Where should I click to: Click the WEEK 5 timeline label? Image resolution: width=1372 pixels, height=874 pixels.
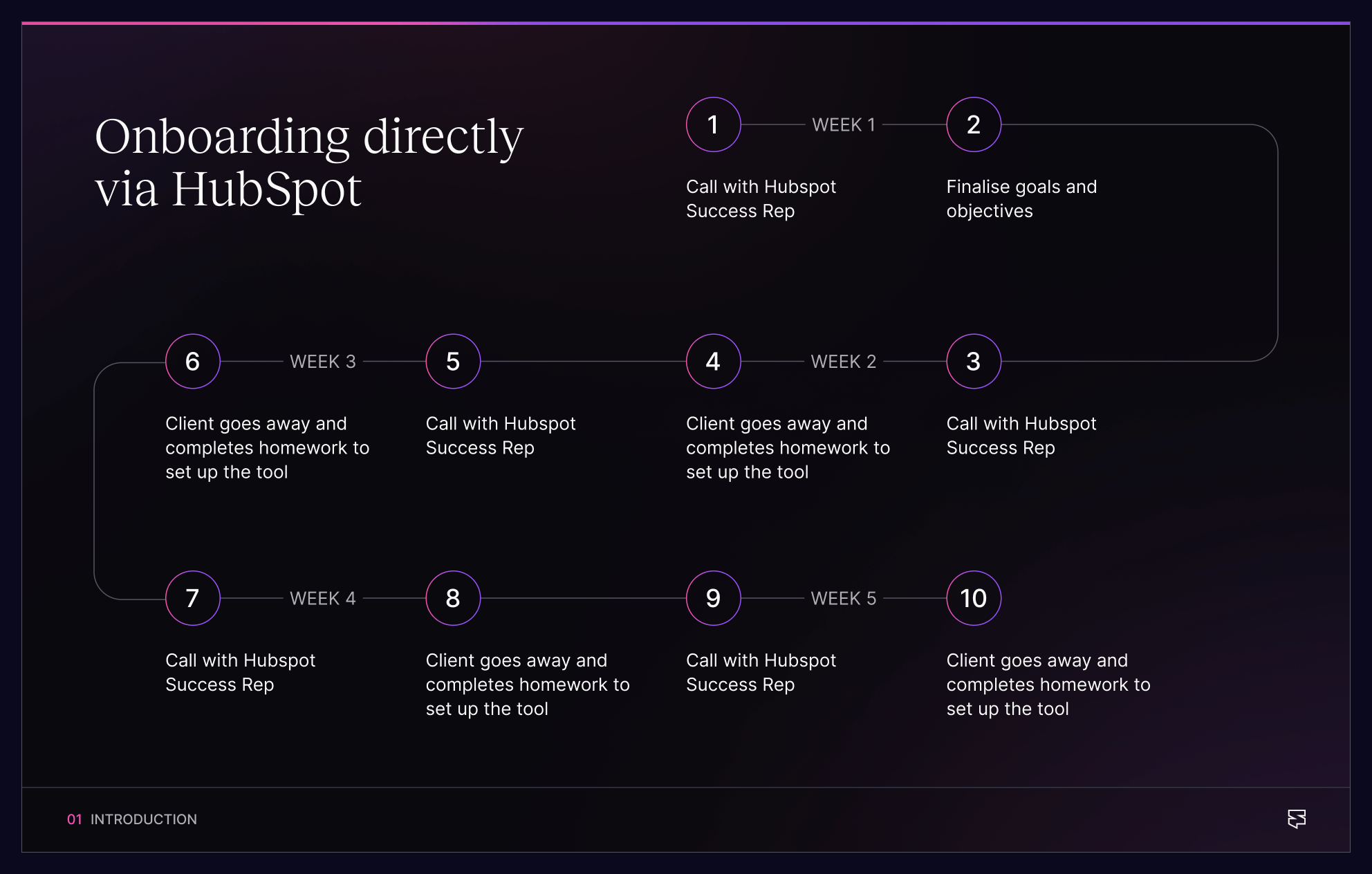tap(844, 598)
